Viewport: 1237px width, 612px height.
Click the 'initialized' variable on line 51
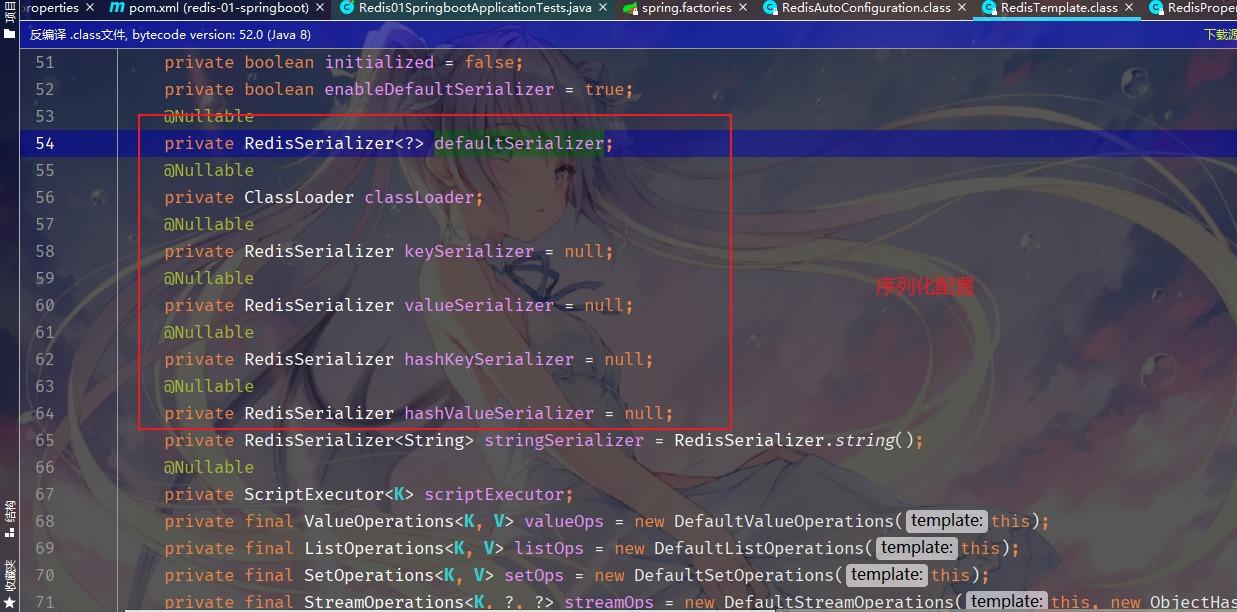pos(379,62)
